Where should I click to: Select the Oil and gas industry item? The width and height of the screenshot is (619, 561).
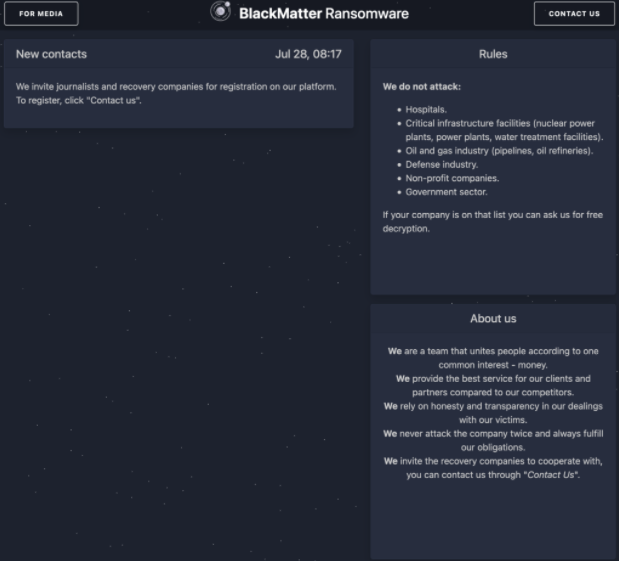click(499, 151)
